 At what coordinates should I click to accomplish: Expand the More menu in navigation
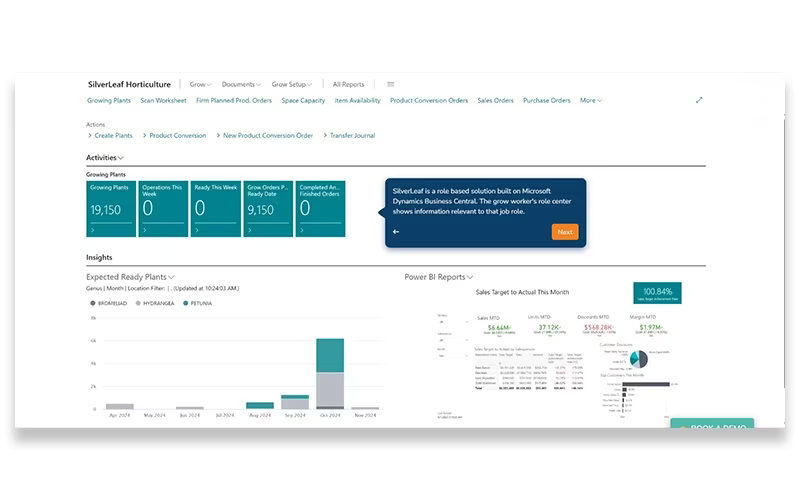[x=591, y=101]
